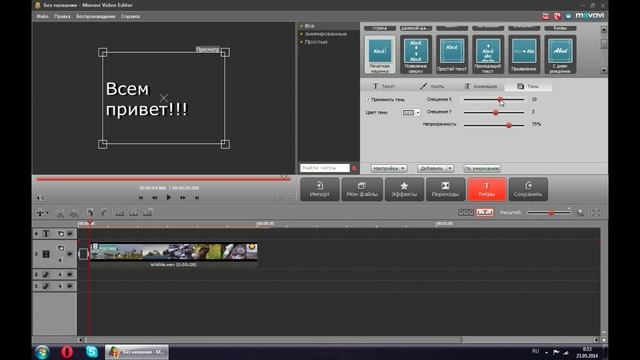The width and height of the screenshot is (640, 360).
Task: Click the active Титры button
Action: 487,189
